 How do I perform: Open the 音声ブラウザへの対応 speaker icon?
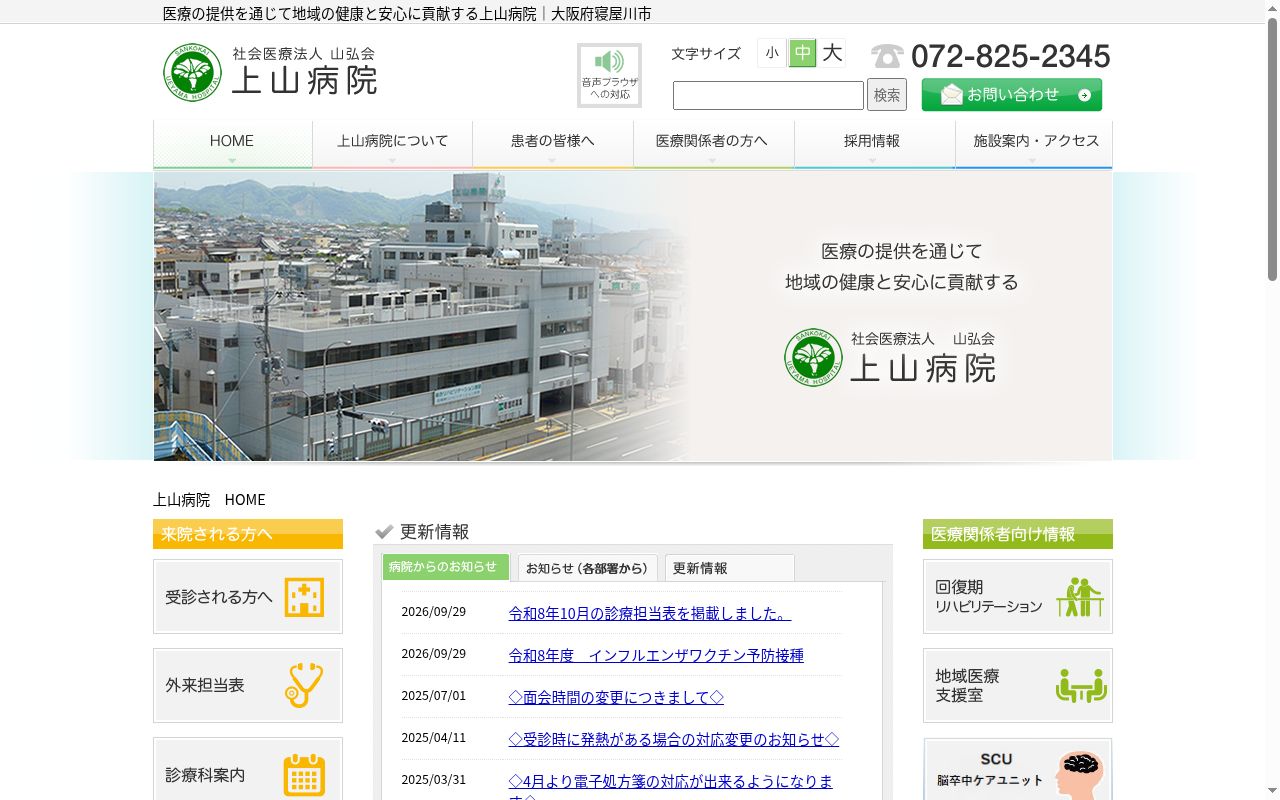pos(609,75)
